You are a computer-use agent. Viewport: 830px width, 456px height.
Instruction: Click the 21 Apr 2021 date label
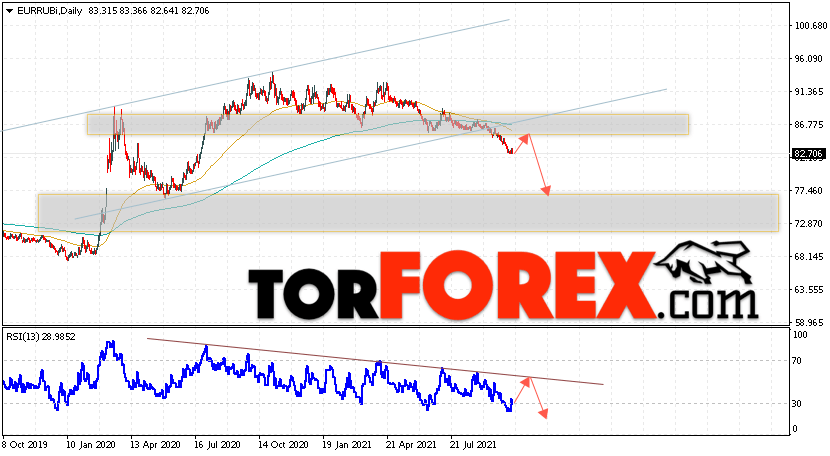click(411, 445)
